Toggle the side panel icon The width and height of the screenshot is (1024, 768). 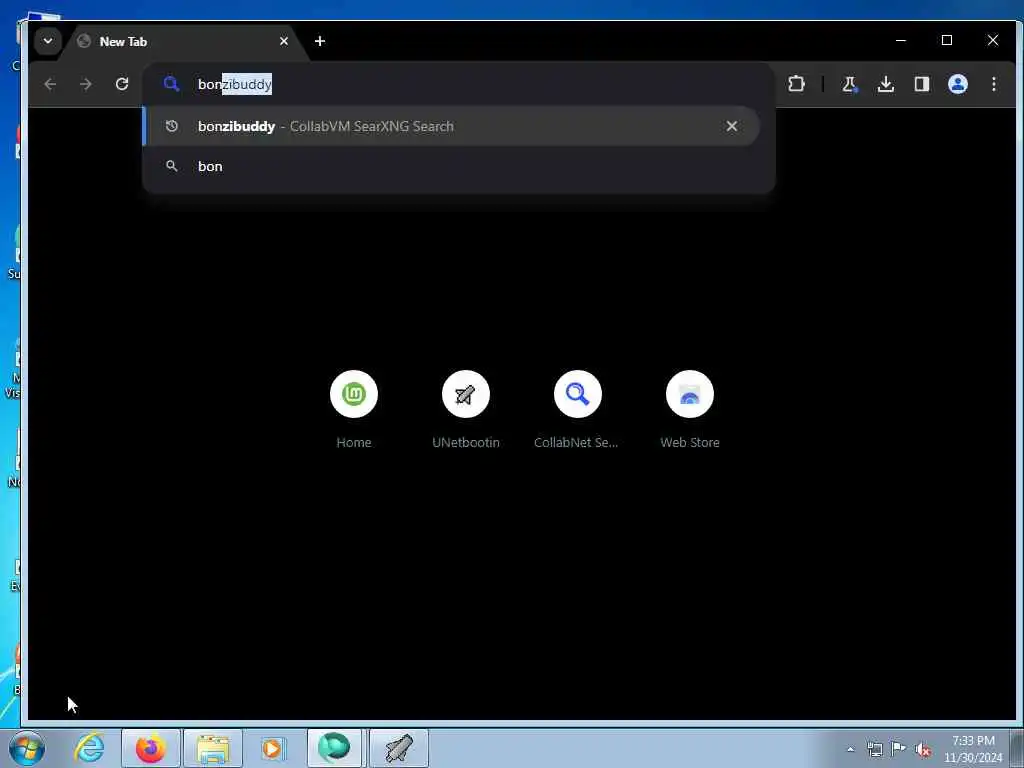(x=921, y=84)
